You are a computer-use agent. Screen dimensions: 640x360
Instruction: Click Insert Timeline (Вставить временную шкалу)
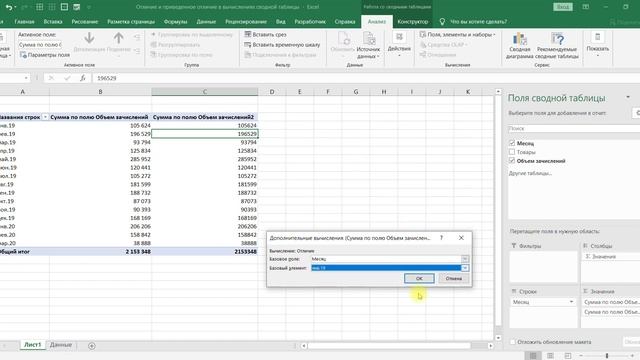point(282,44)
